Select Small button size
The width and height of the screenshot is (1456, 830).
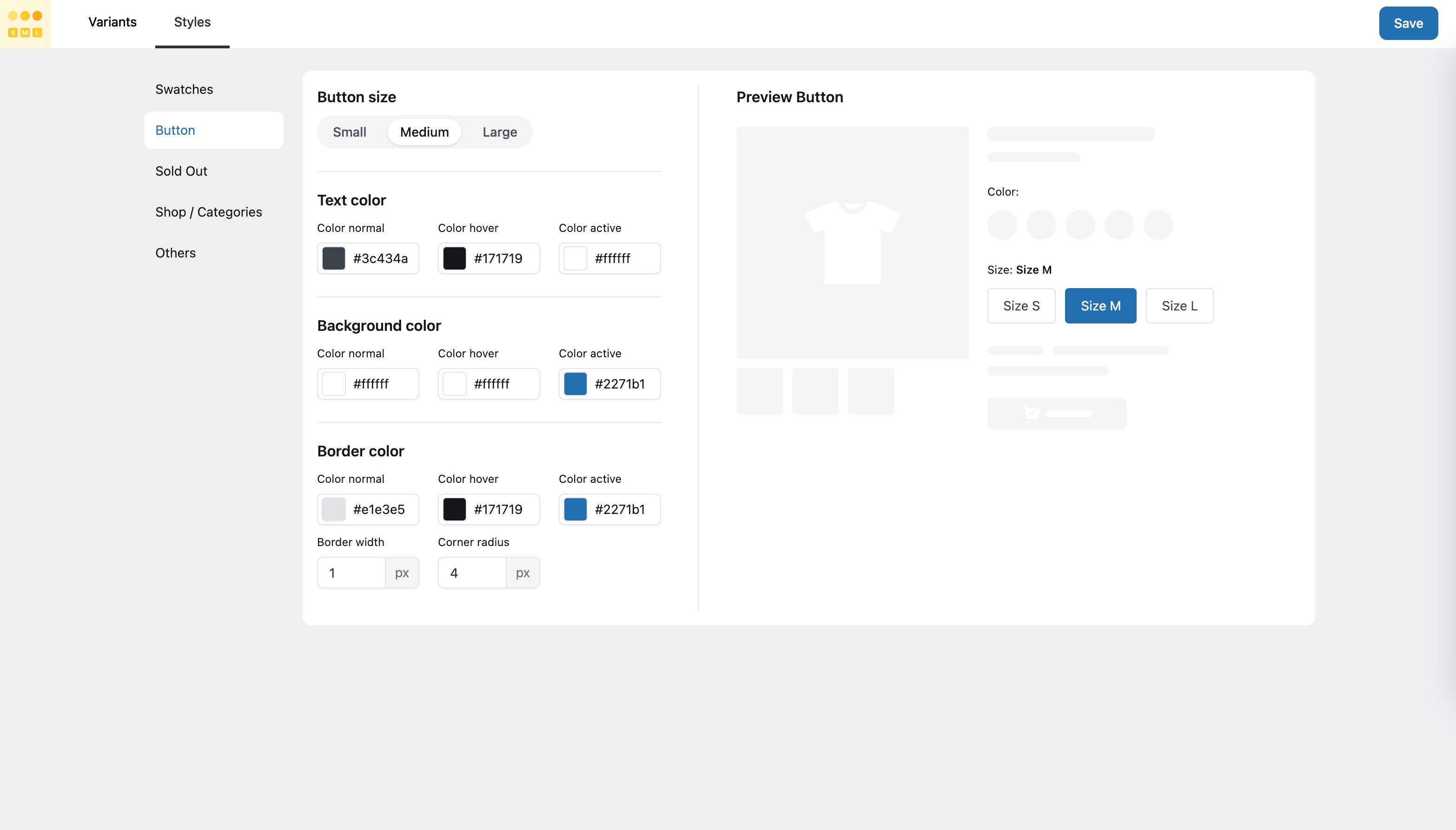click(x=350, y=132)
